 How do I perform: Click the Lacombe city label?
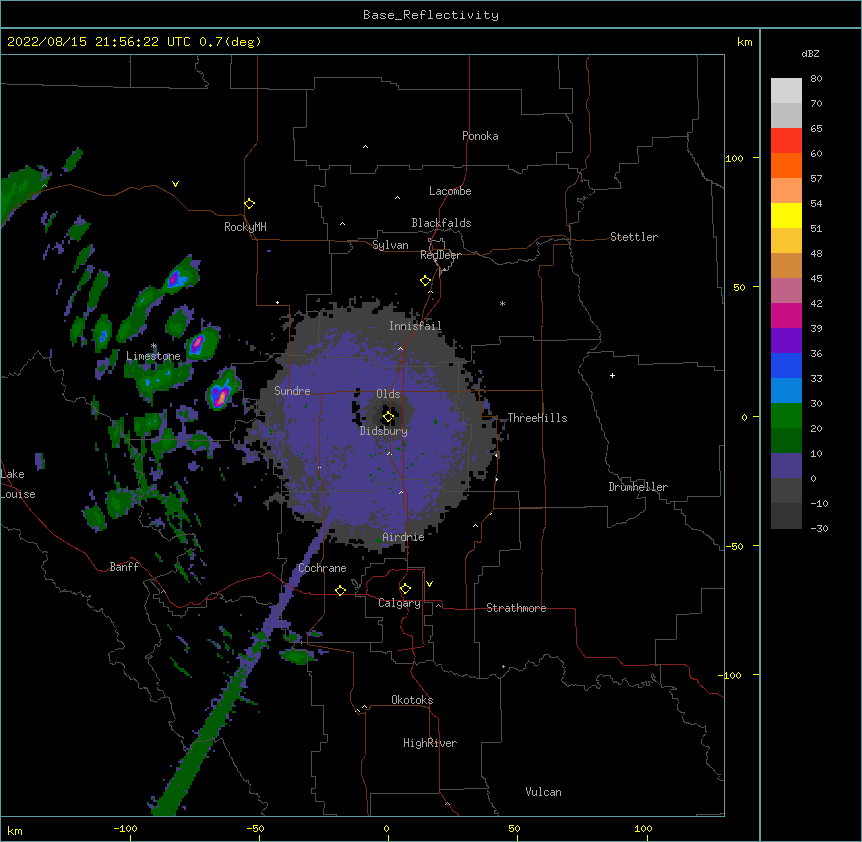tap(450, 191)
